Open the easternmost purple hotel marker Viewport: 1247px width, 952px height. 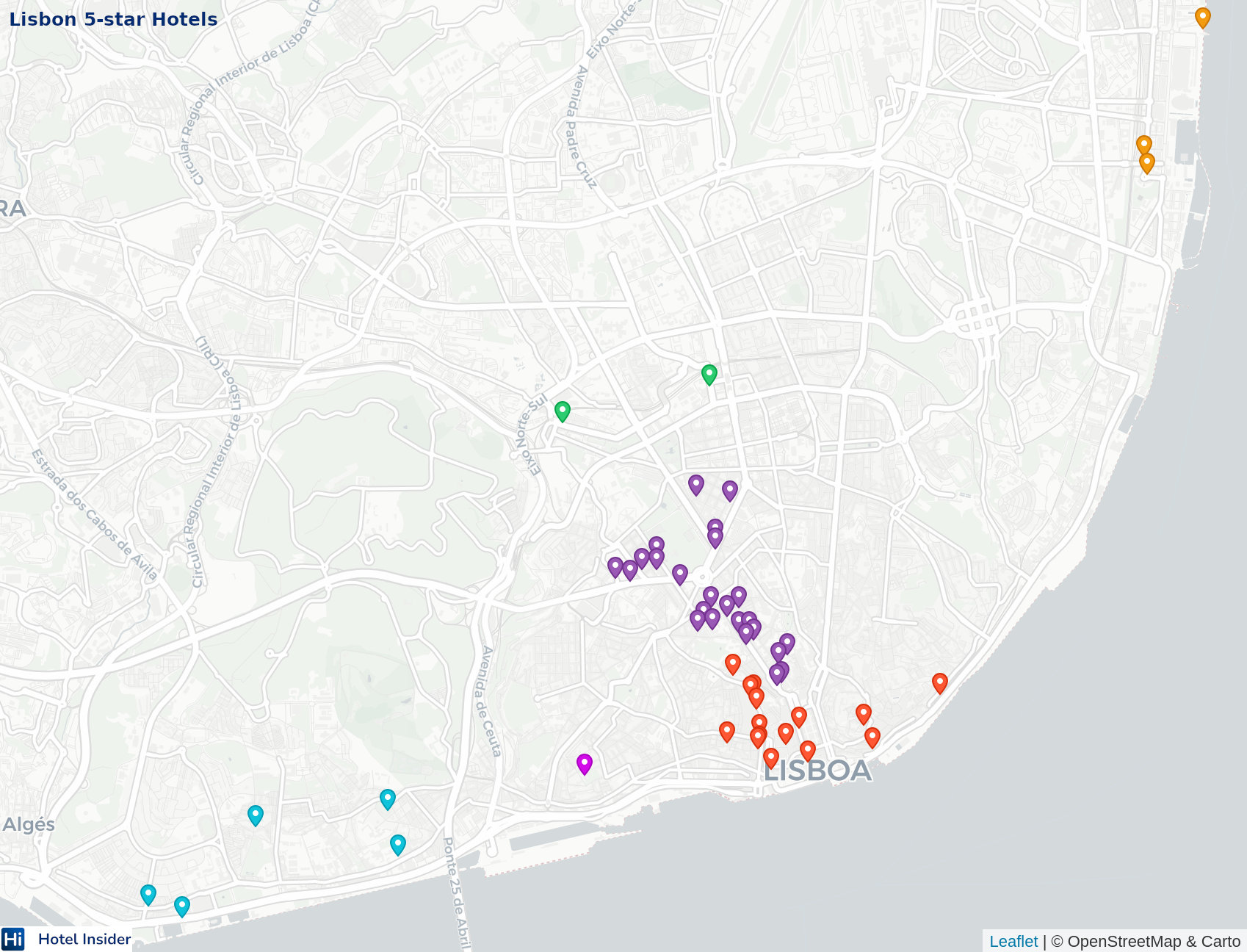[787, 643]
